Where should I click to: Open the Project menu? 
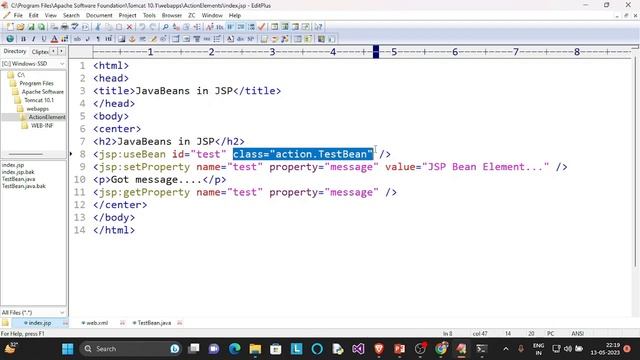(127, 16)
